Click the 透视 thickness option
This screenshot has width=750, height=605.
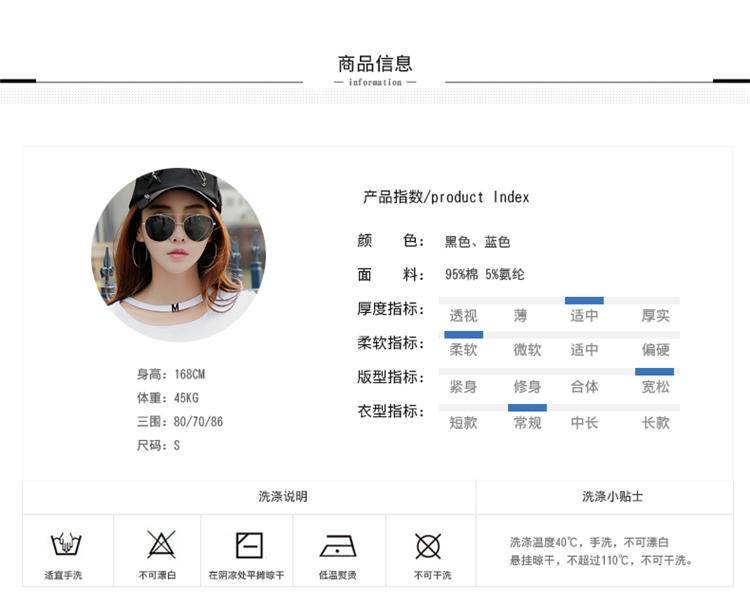463,315
